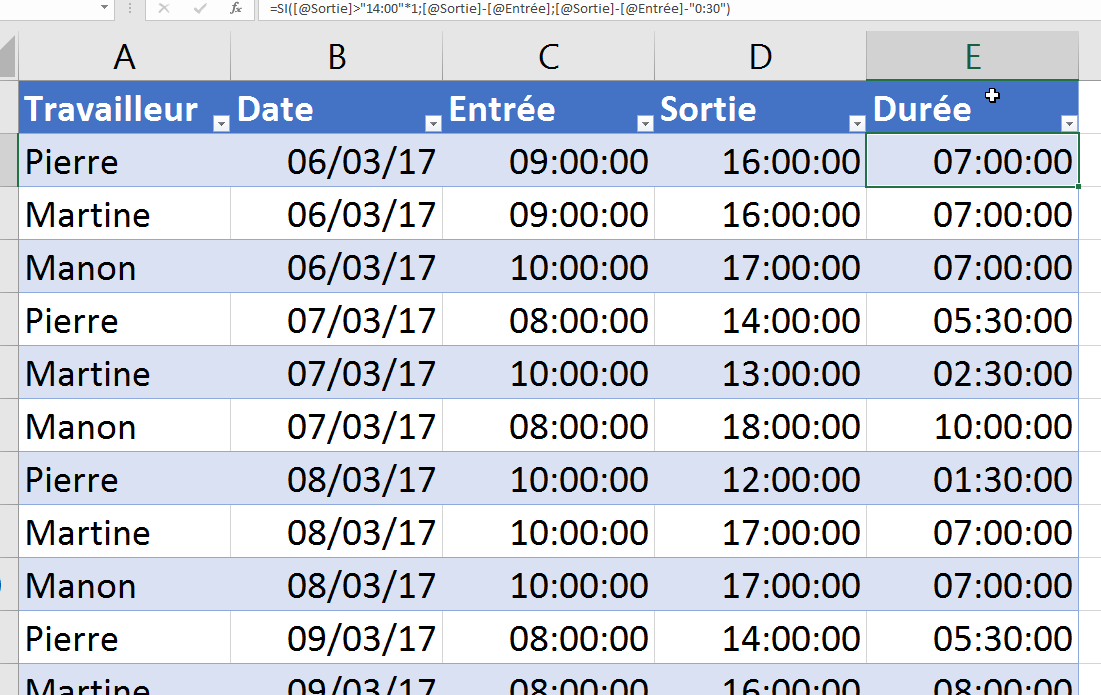
Task: Open the Date column filter dropdown
Action: coord(433,123)
